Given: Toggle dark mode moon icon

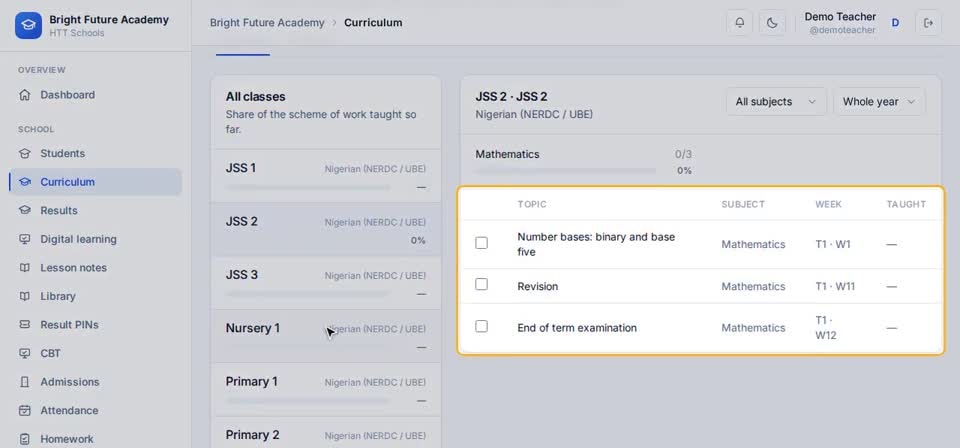Looking at the screenshot, I should point(772,23).
